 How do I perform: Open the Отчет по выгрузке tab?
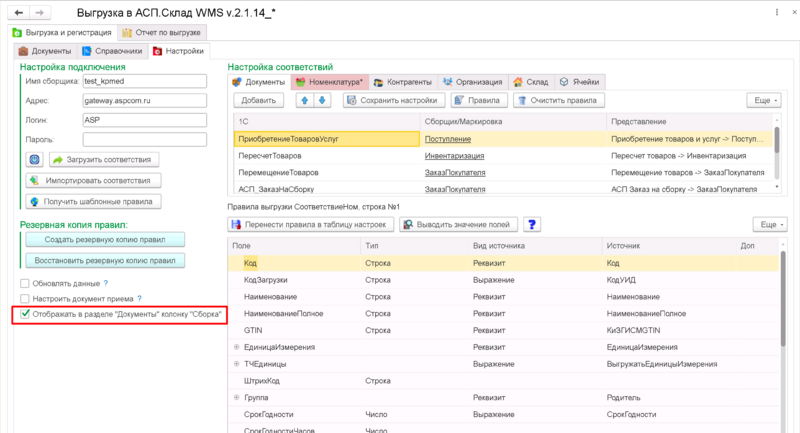point(162,33)
